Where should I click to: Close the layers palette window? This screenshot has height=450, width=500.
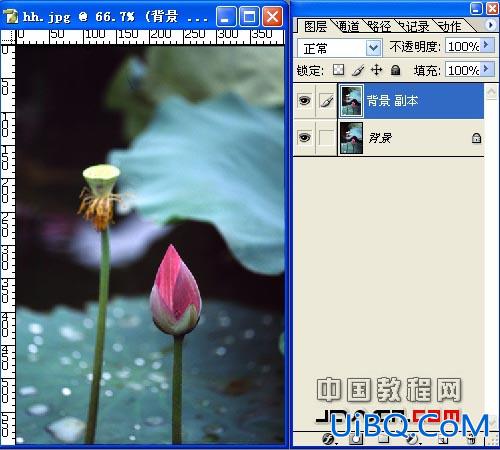(492, 8)
